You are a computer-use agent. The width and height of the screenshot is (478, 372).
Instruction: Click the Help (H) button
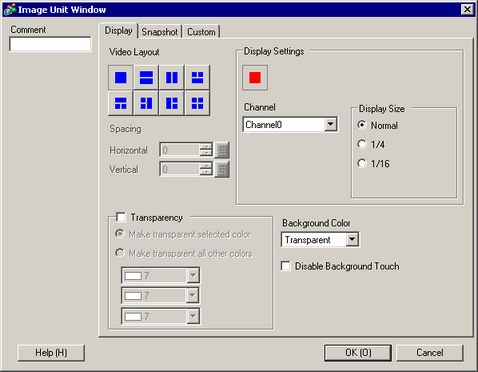(51, 353)
